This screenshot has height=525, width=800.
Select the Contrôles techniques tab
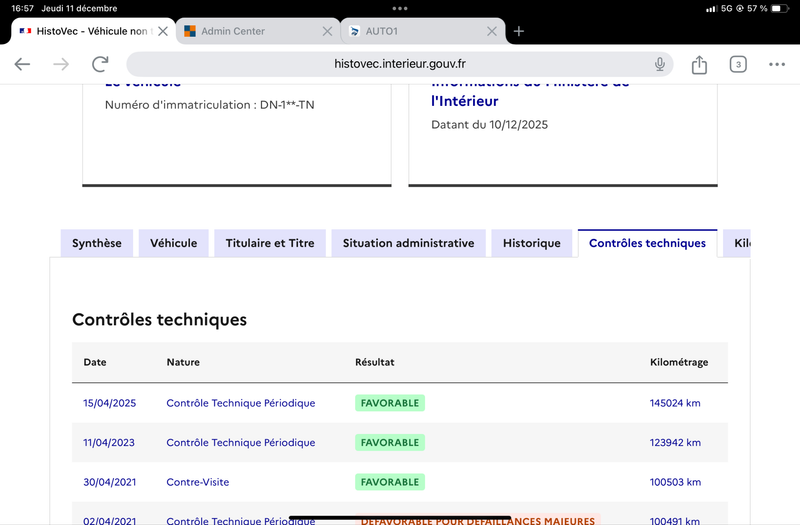(647, 243)
